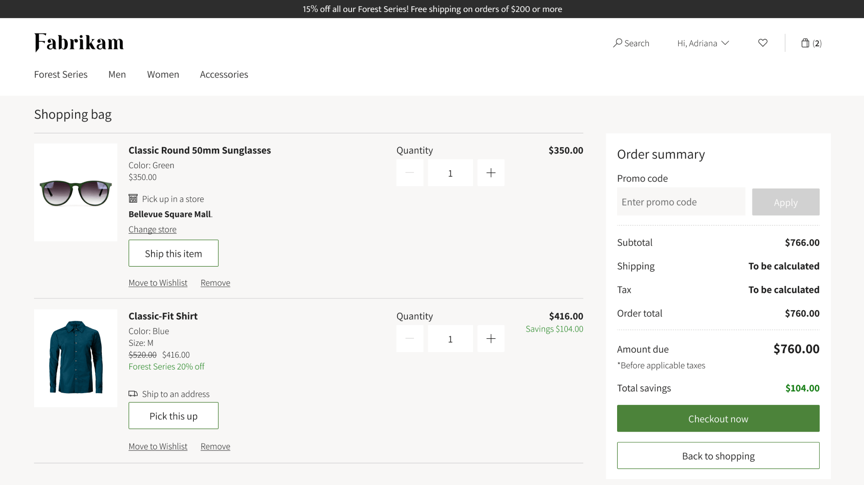Click the $416.00 shirt line price
The image size is (864, 485).
(x=566, y=316)
